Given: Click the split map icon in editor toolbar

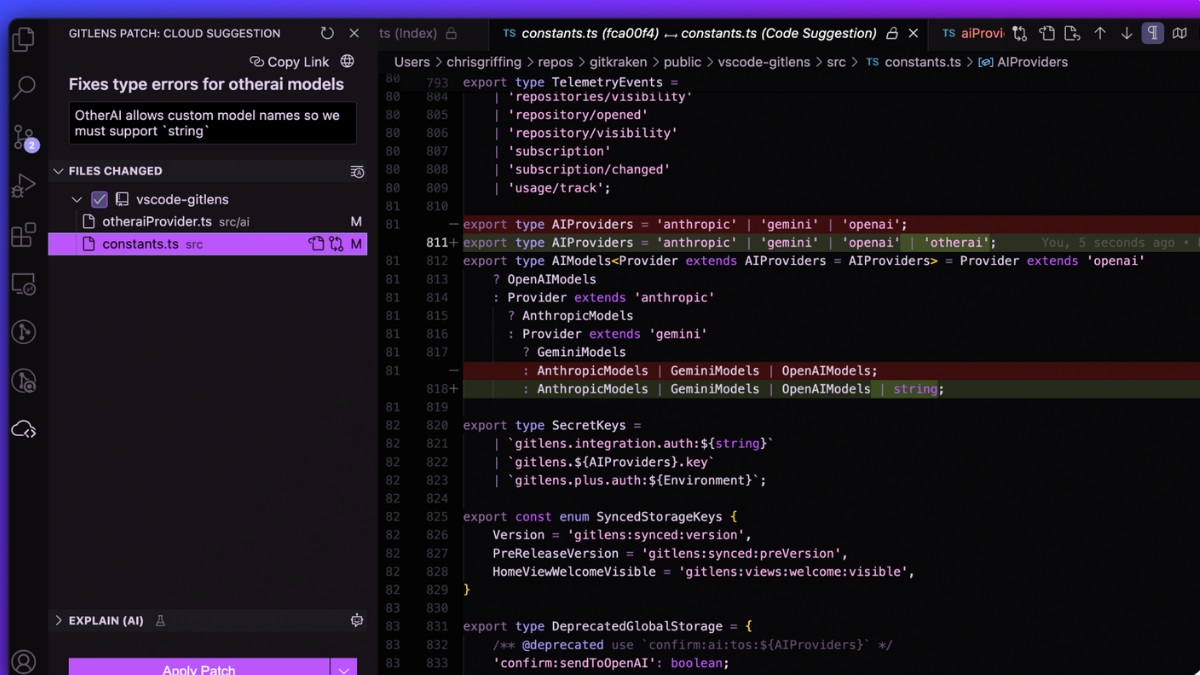Looking at the screenshot, I should coord(1180,33).
